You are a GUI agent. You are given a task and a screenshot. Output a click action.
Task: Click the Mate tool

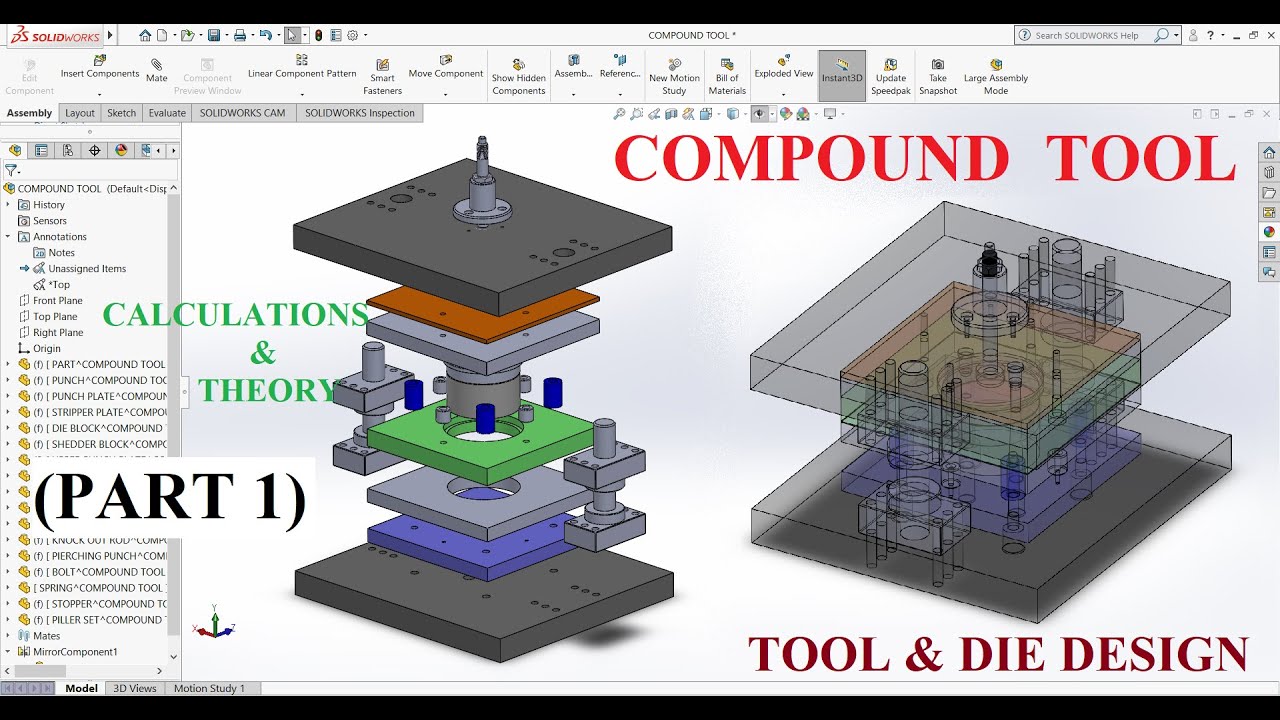(x=157, y=71)
